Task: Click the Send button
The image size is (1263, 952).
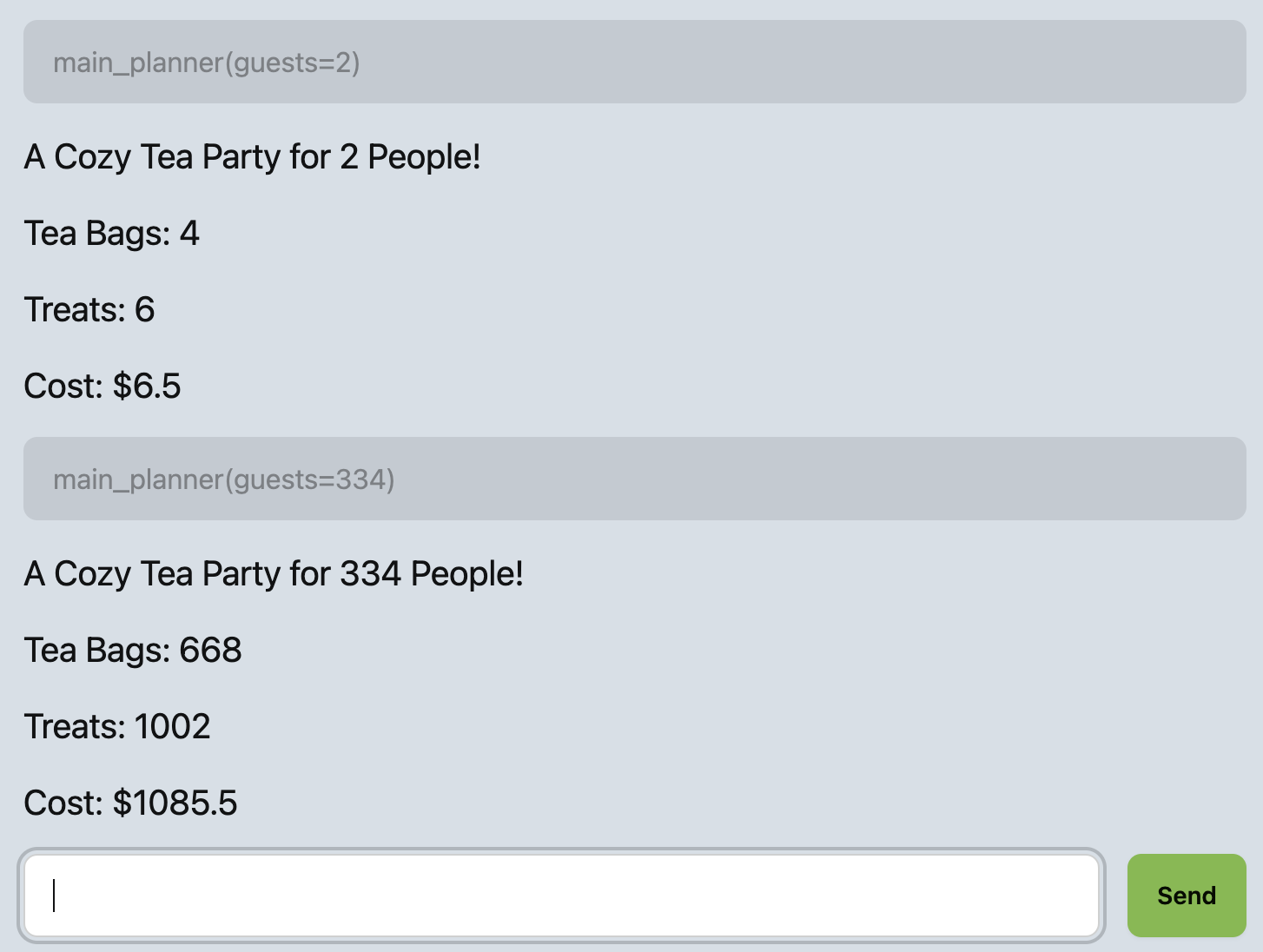Action: point(1186,896)
